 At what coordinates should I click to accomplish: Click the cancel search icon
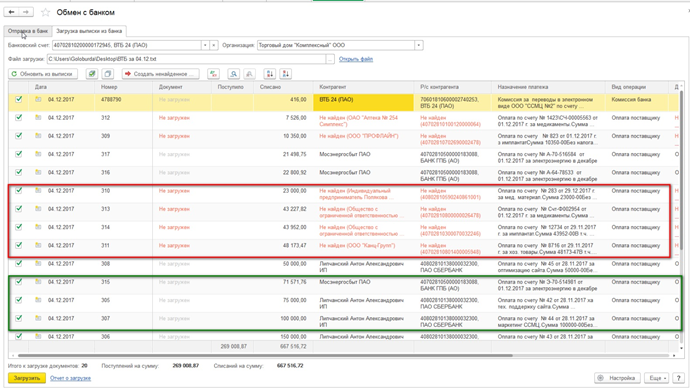click(x=249, y=74)
